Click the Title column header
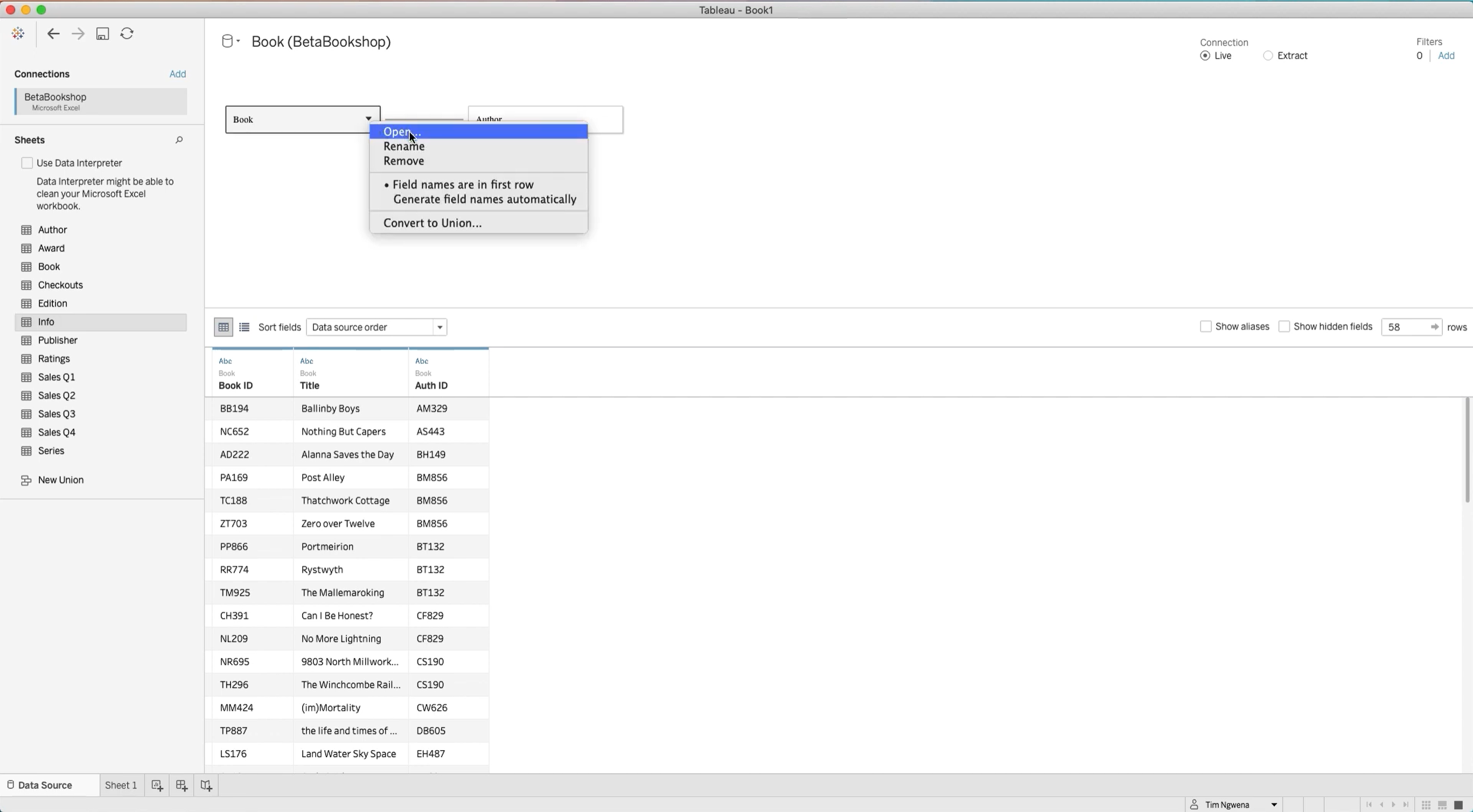The image size is (1473, 812). coord(351,373)
